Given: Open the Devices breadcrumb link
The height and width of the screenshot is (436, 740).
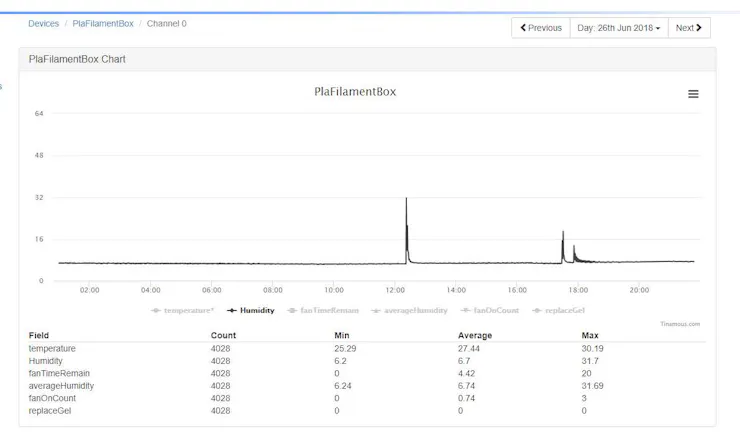Looking at the screenshot, I should click(x=43, y=23).
